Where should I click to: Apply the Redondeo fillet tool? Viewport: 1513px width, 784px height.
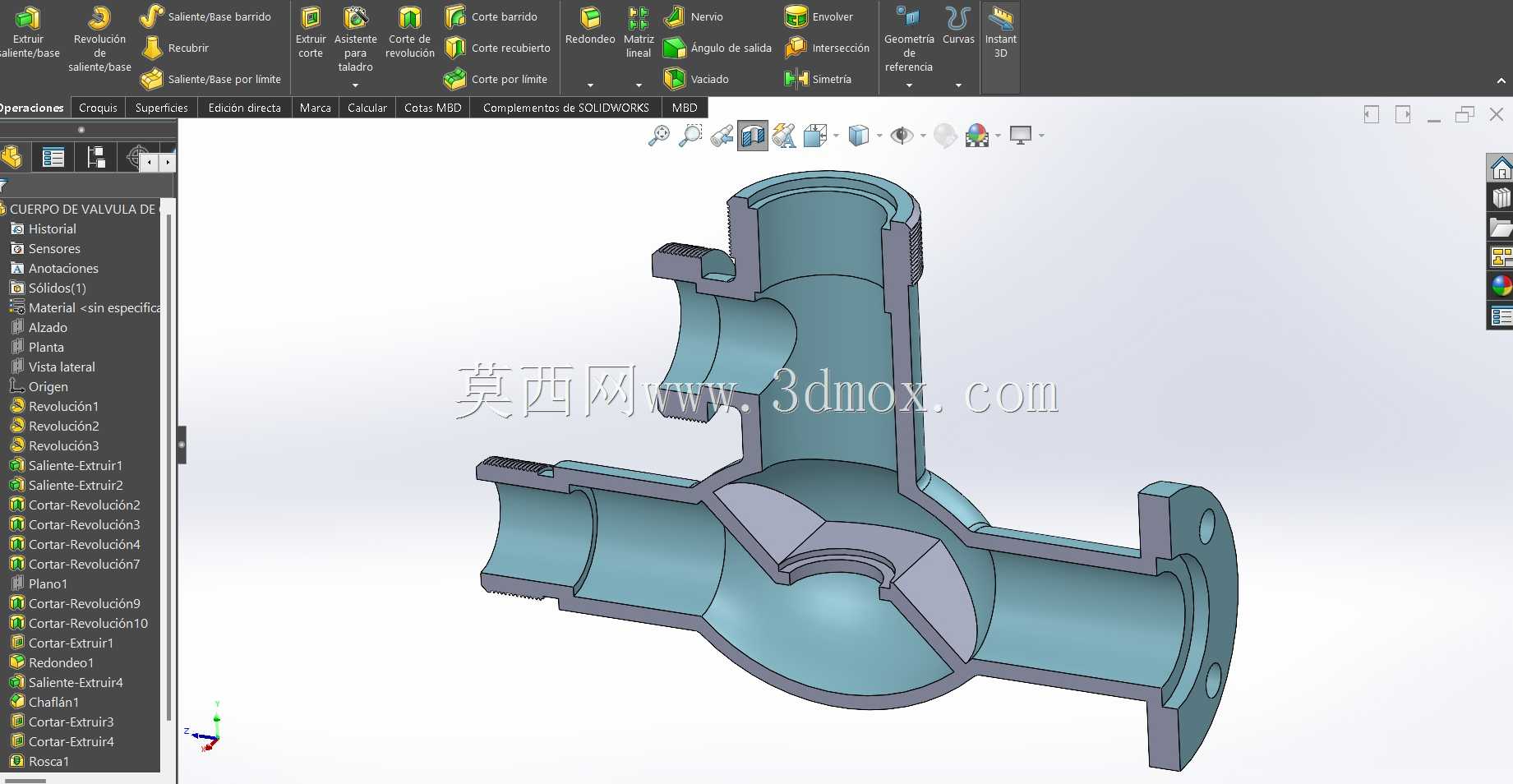(590, 26)
